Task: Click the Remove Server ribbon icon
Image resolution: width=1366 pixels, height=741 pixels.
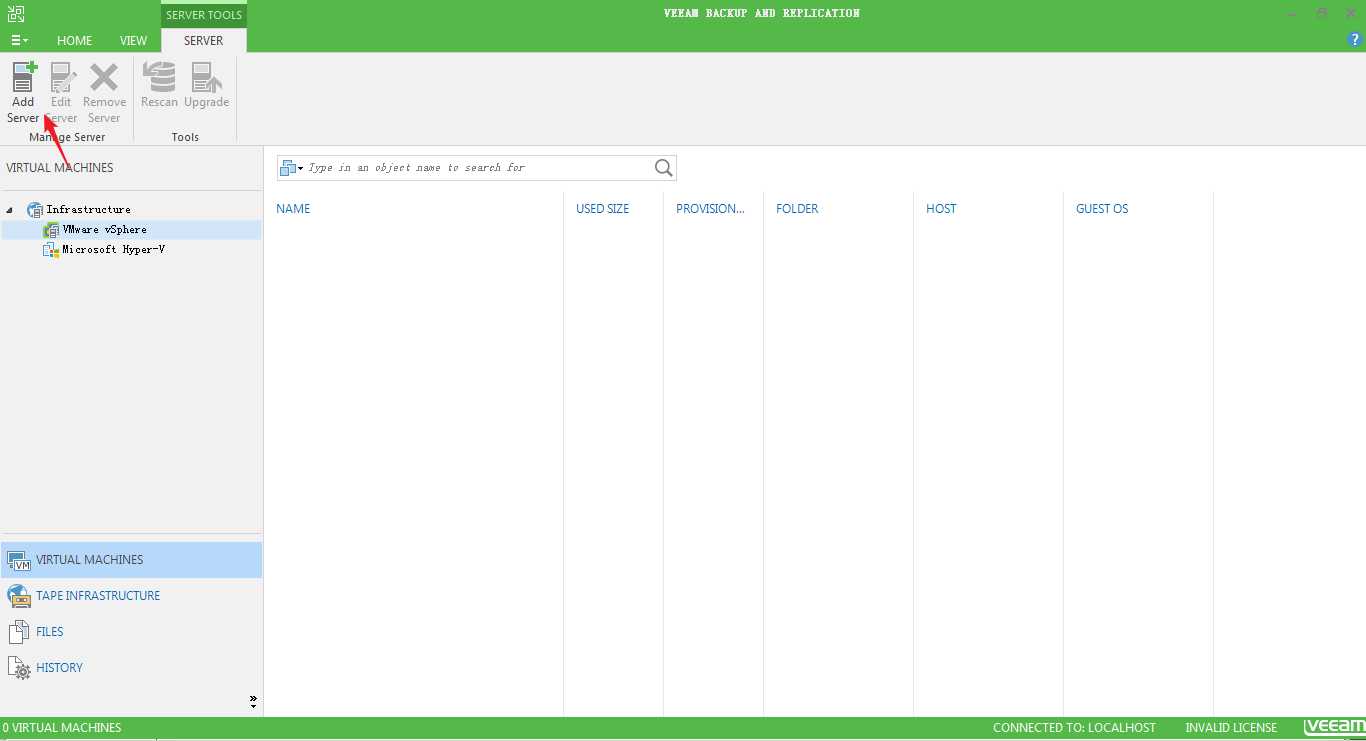Action: [104, 77]
